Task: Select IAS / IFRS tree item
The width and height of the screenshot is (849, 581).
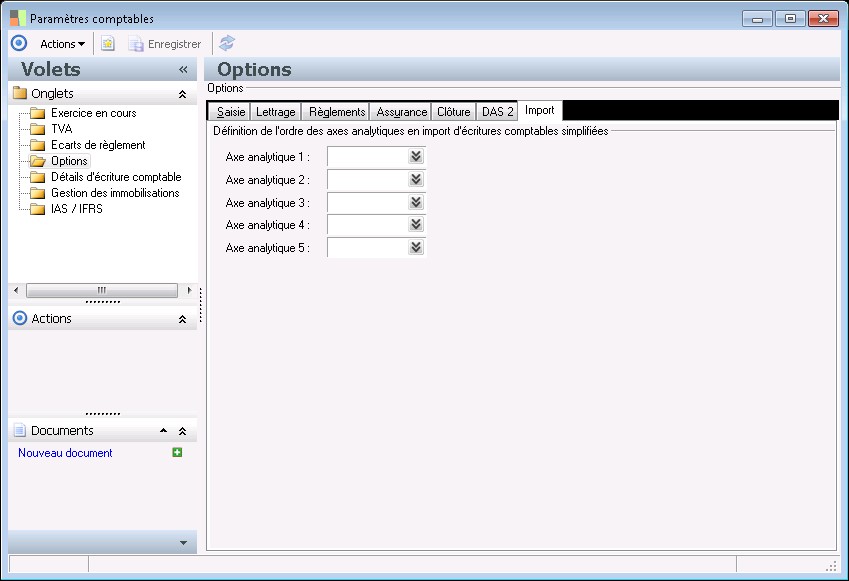Action: point(76,209)
